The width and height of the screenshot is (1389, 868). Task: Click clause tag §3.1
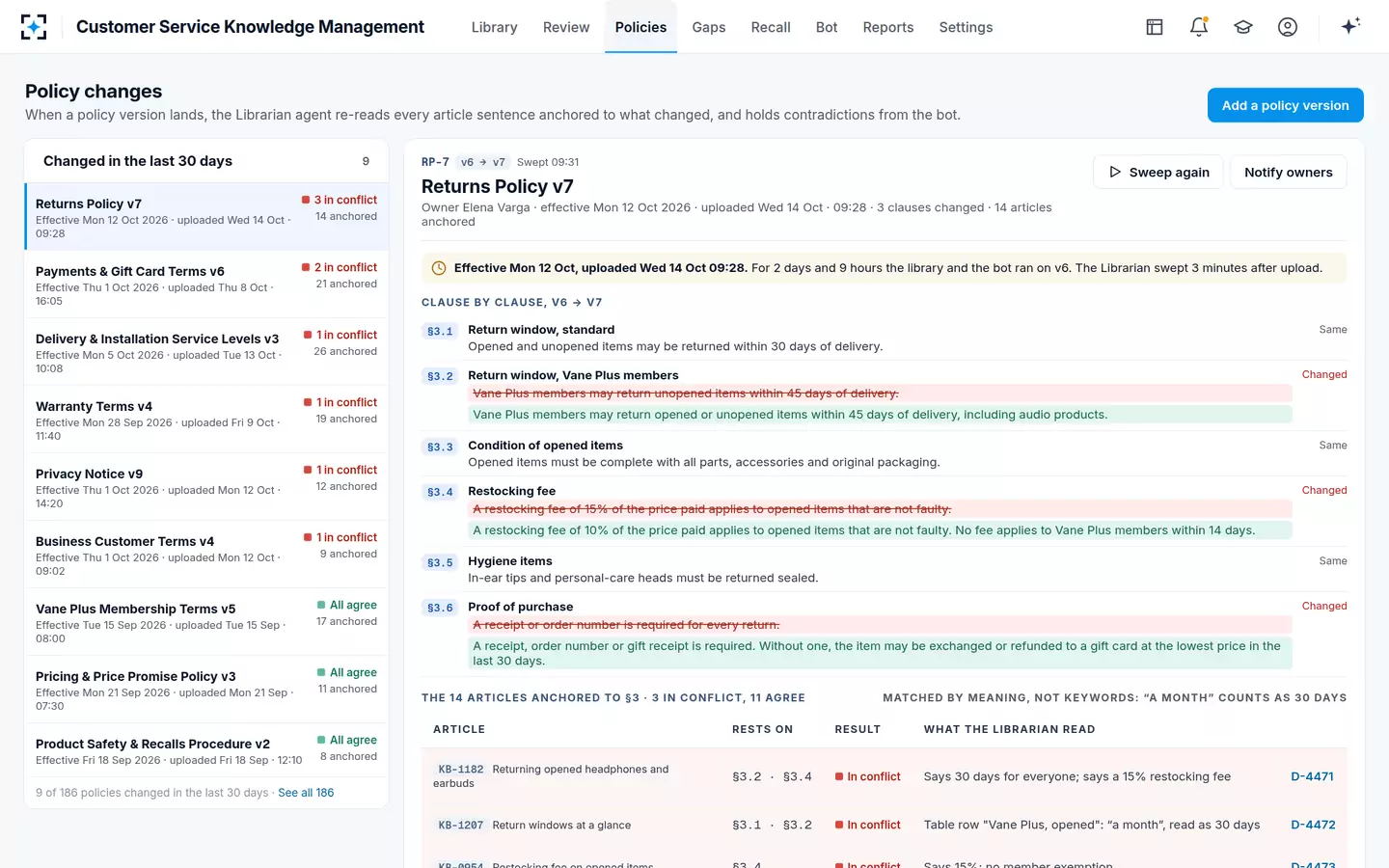tap(440, 331)
